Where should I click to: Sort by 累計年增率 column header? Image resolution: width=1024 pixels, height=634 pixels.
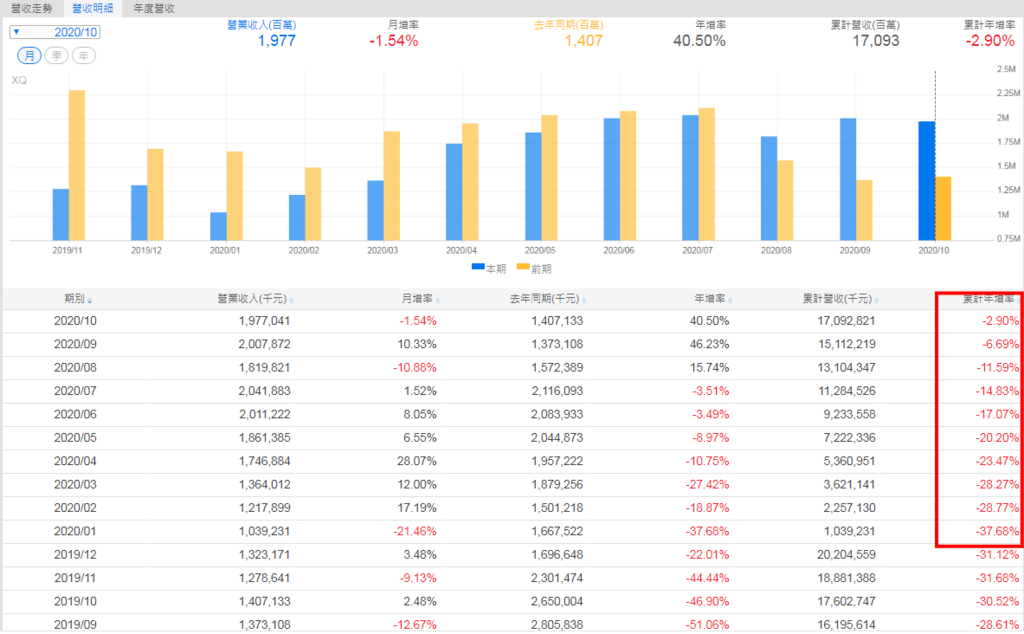tap(989, 298)
